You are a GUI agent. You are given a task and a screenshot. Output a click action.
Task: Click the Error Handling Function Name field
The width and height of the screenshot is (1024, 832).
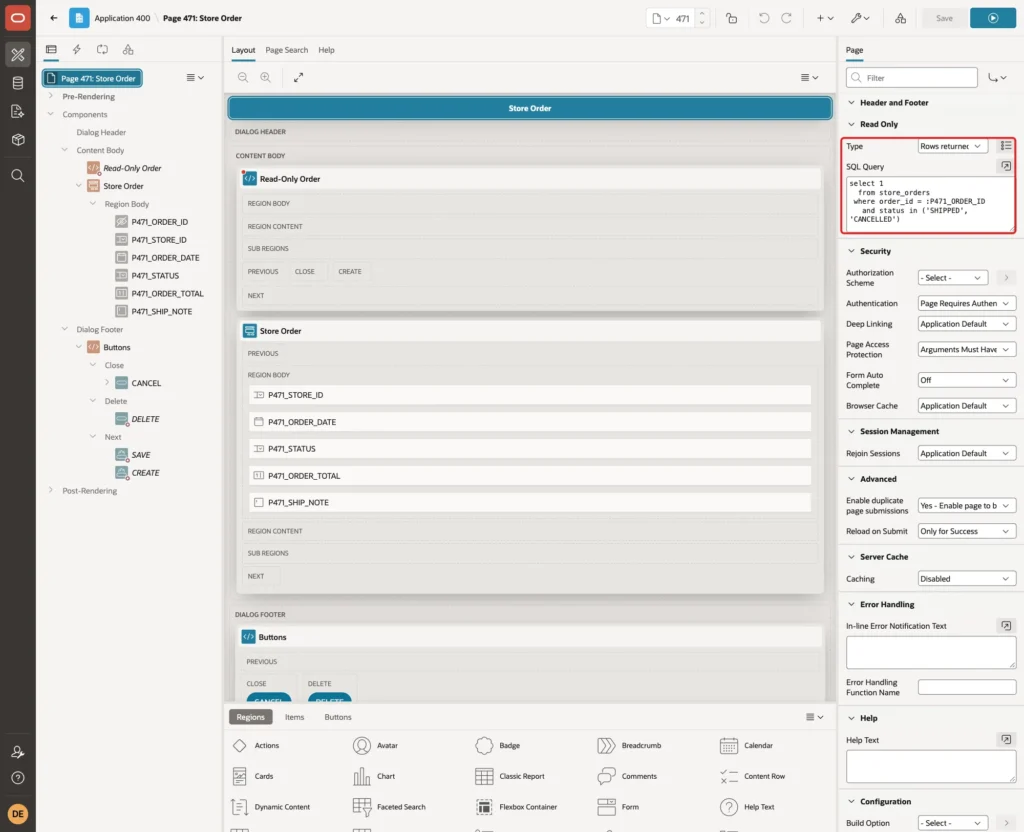point(967,687)
